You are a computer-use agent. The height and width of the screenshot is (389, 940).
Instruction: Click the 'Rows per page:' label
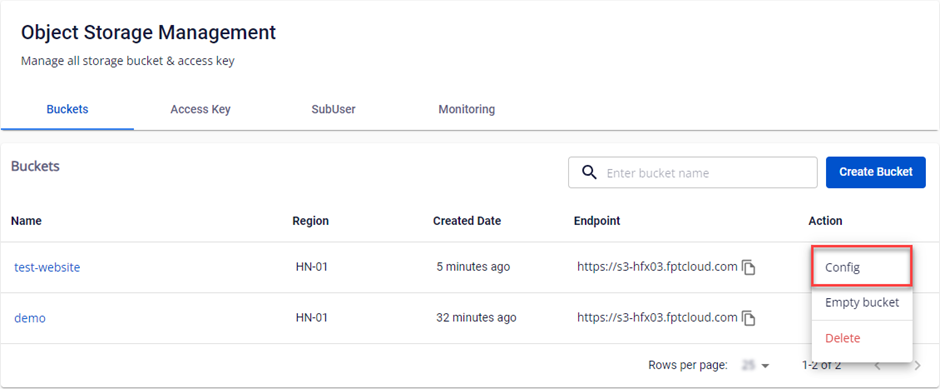click(688, 365)
